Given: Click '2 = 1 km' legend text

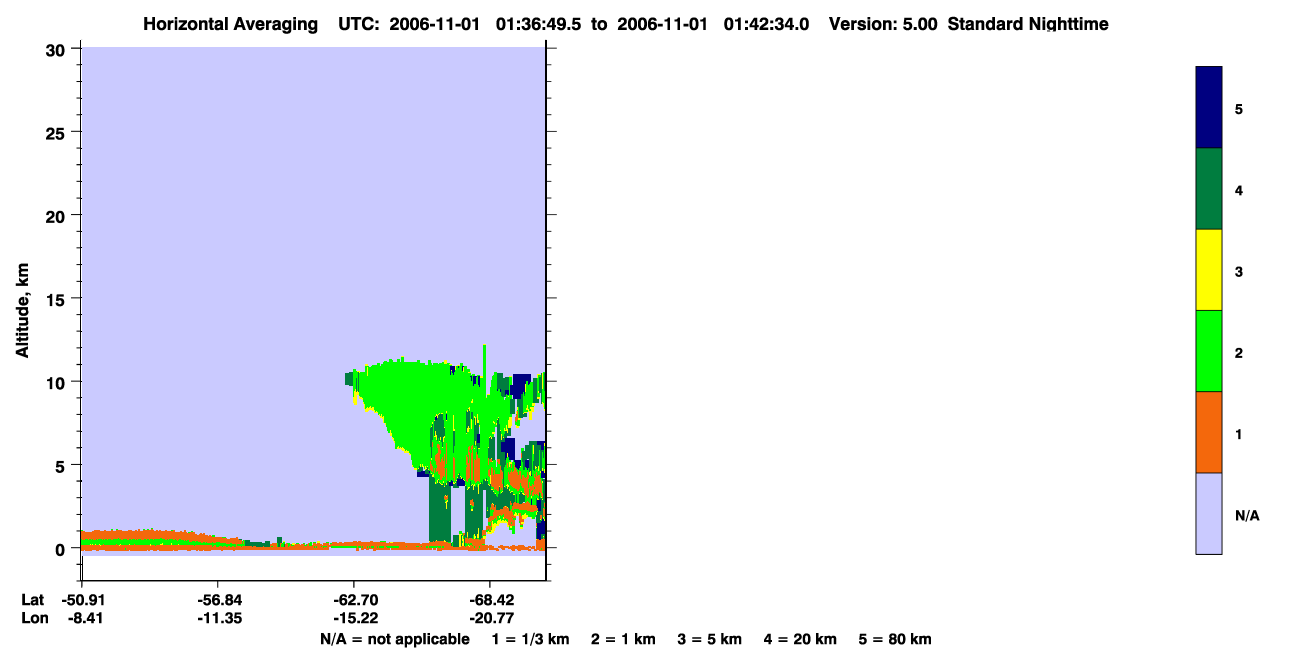Looking at the screenshot, I should 623,639.
